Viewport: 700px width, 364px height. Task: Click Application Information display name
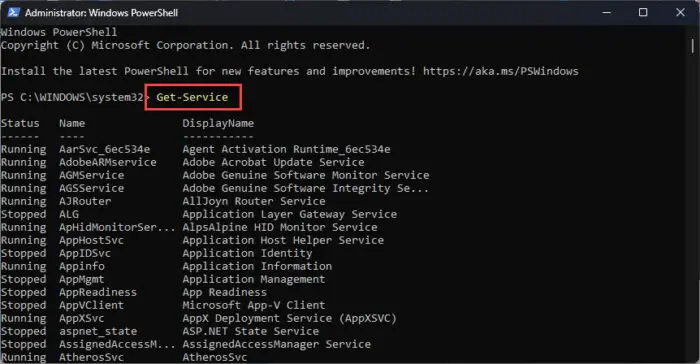(x=257, y=266)
